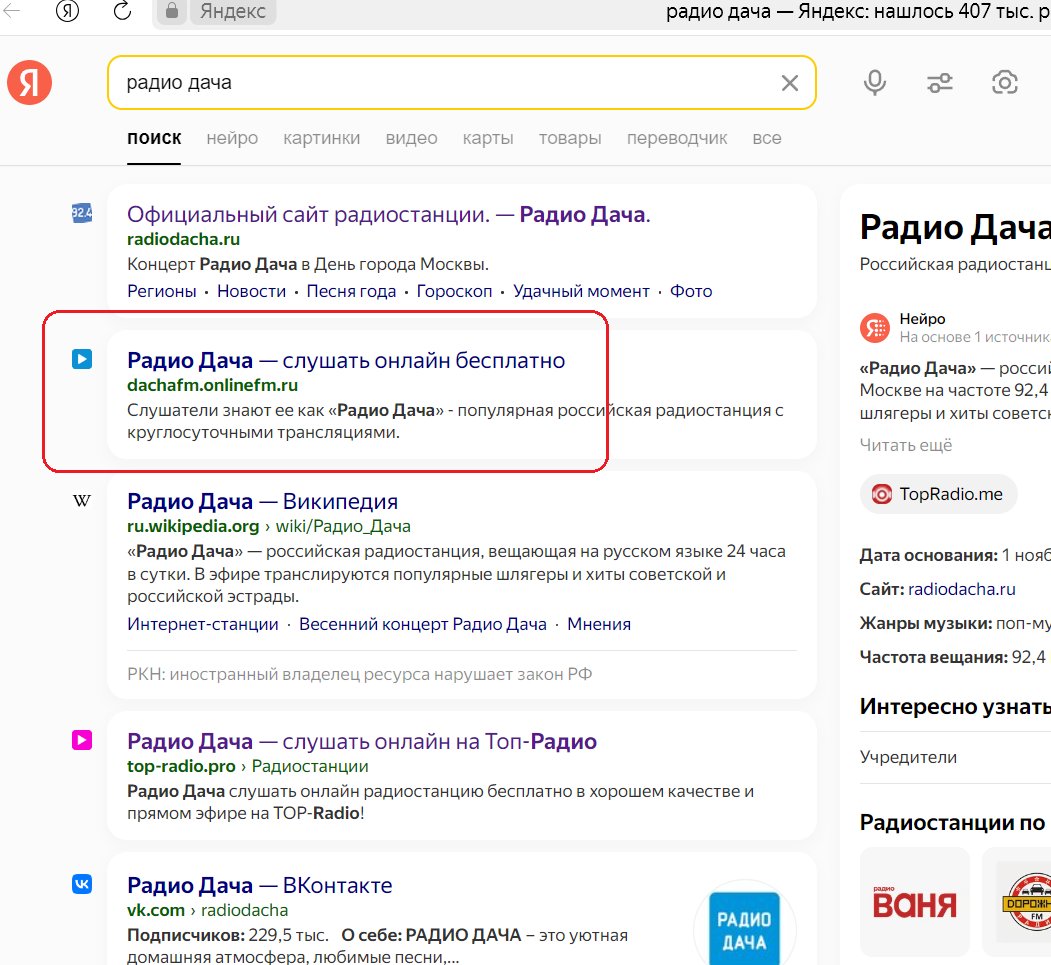Open the Новости sitelink
The width and height of the screenshot is (1051, 965).
251,292
